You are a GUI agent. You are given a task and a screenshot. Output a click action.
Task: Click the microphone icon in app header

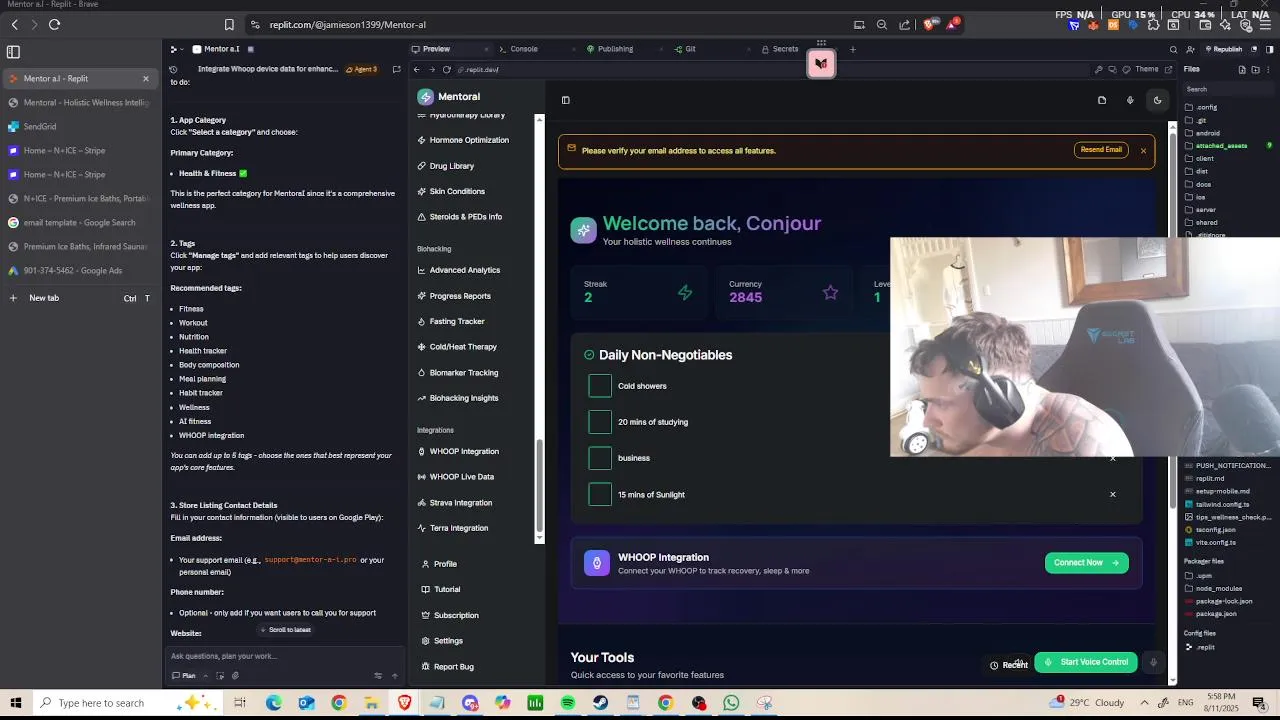click(1130, 100)
